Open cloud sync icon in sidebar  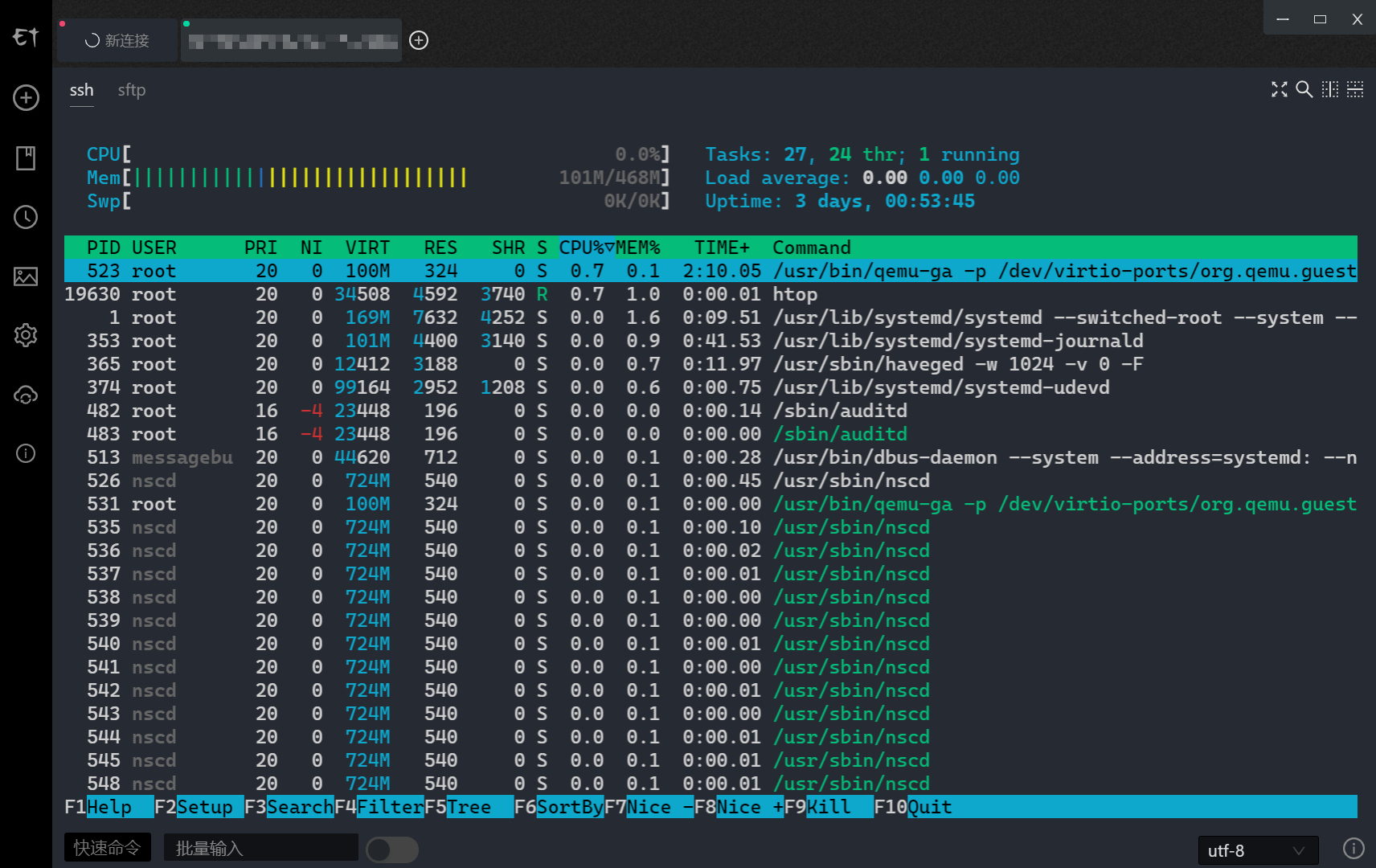pyautogui.click(x=26, y=395)
